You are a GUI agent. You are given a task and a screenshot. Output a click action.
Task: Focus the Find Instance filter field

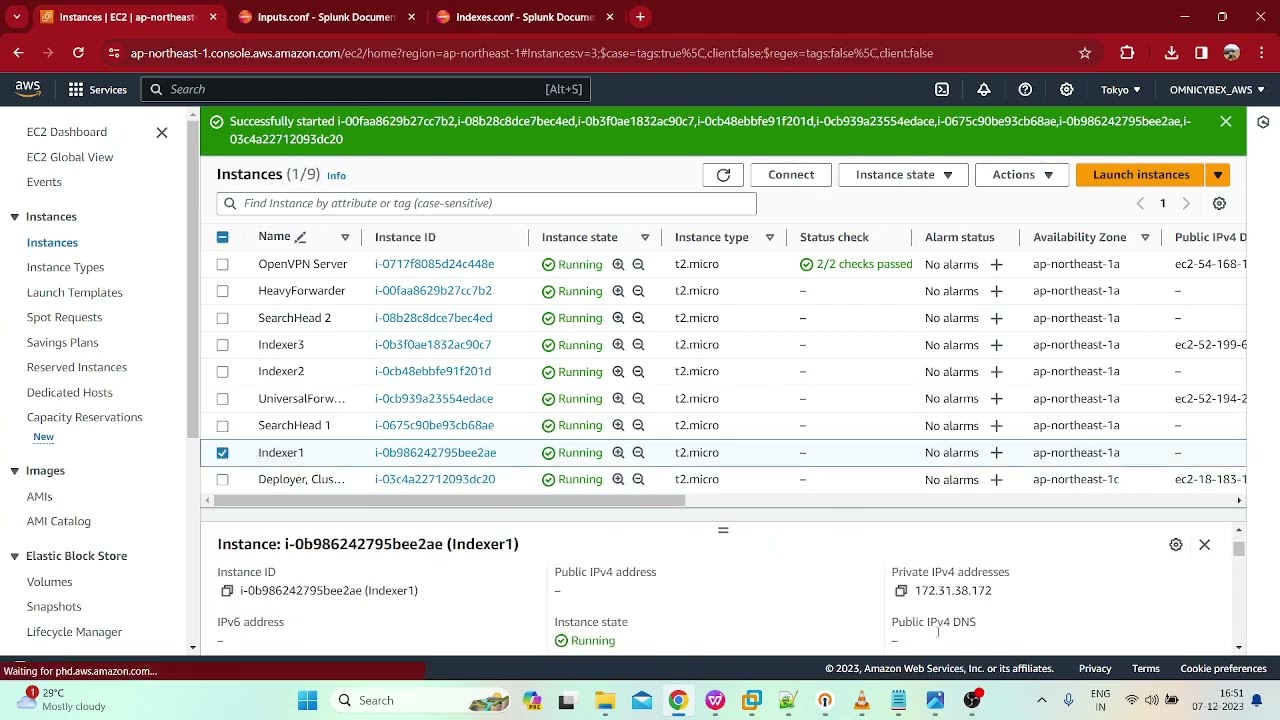pos(486,203)
